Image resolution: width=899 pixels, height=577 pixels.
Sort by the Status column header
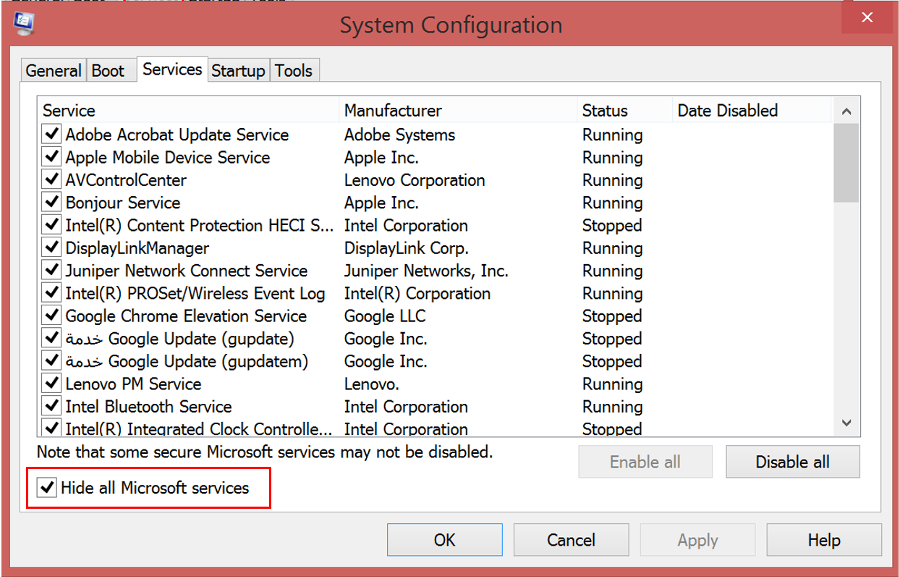[624, 110]
